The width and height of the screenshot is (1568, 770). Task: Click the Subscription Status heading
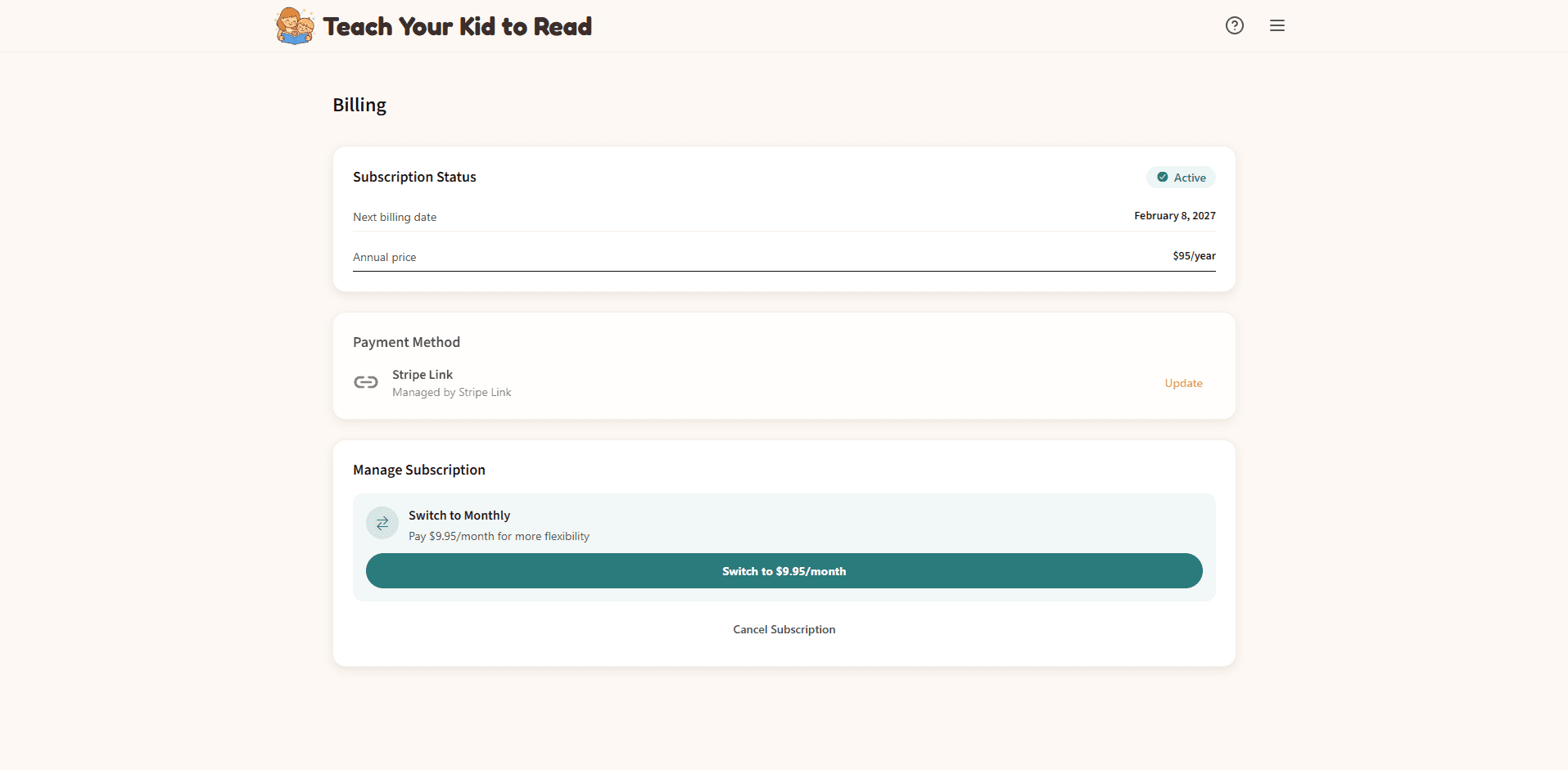[414, 177]
